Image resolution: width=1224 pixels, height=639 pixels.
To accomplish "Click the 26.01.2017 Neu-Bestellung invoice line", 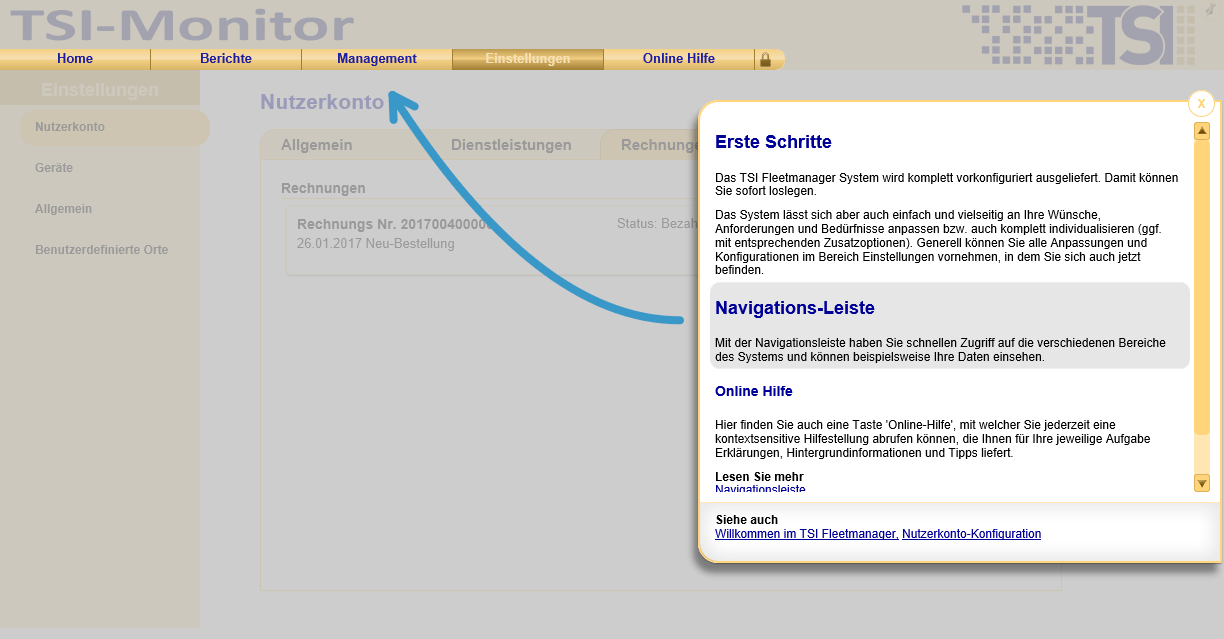I will coord(376,244).
